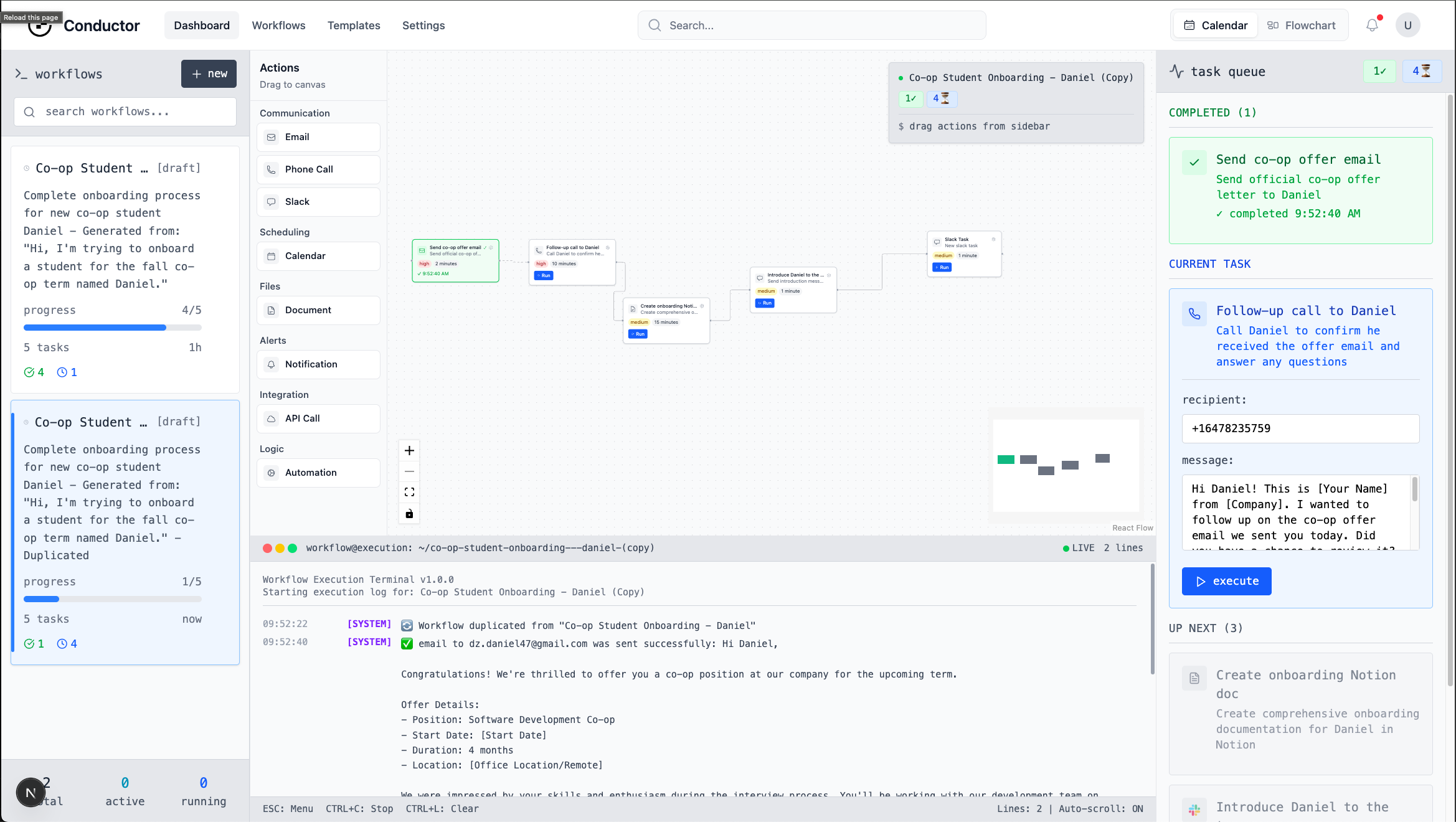Click the canvas zoom out minus icon

(409, 471)
